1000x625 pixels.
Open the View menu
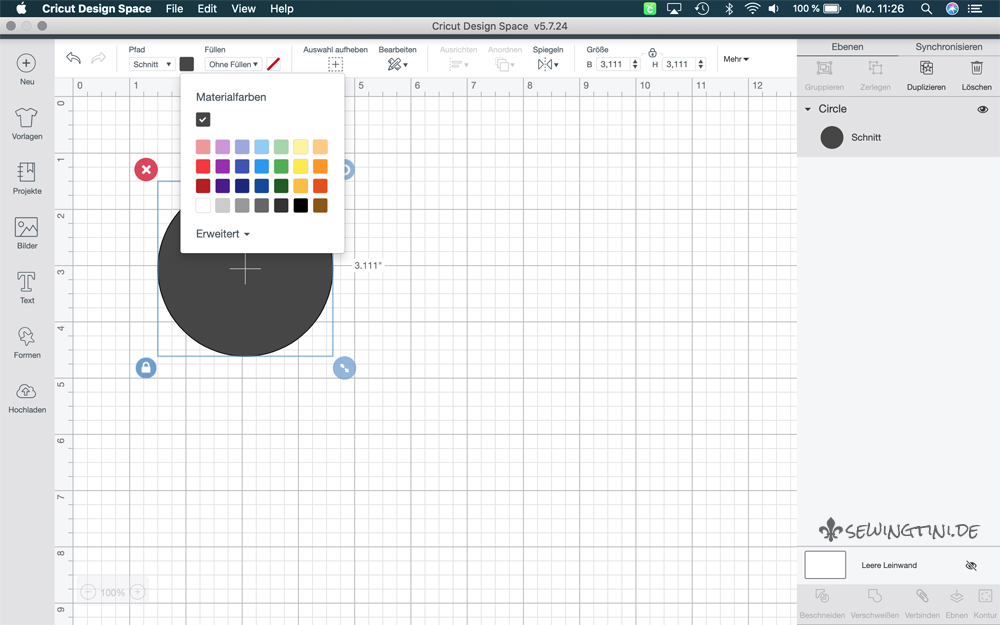[x=243, y=8]
